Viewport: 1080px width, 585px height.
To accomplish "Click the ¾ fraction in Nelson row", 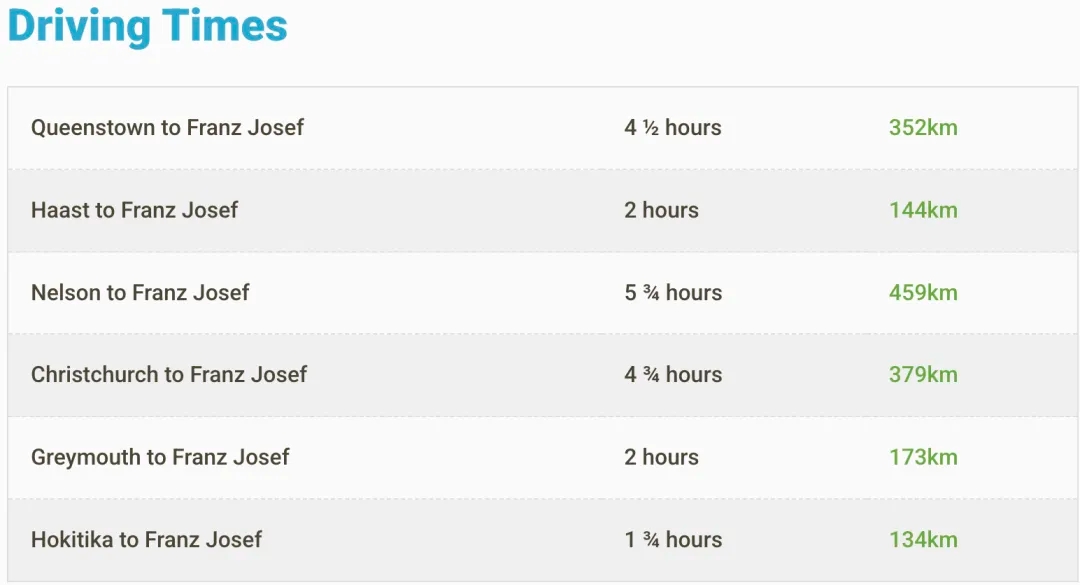I will 651,293.
